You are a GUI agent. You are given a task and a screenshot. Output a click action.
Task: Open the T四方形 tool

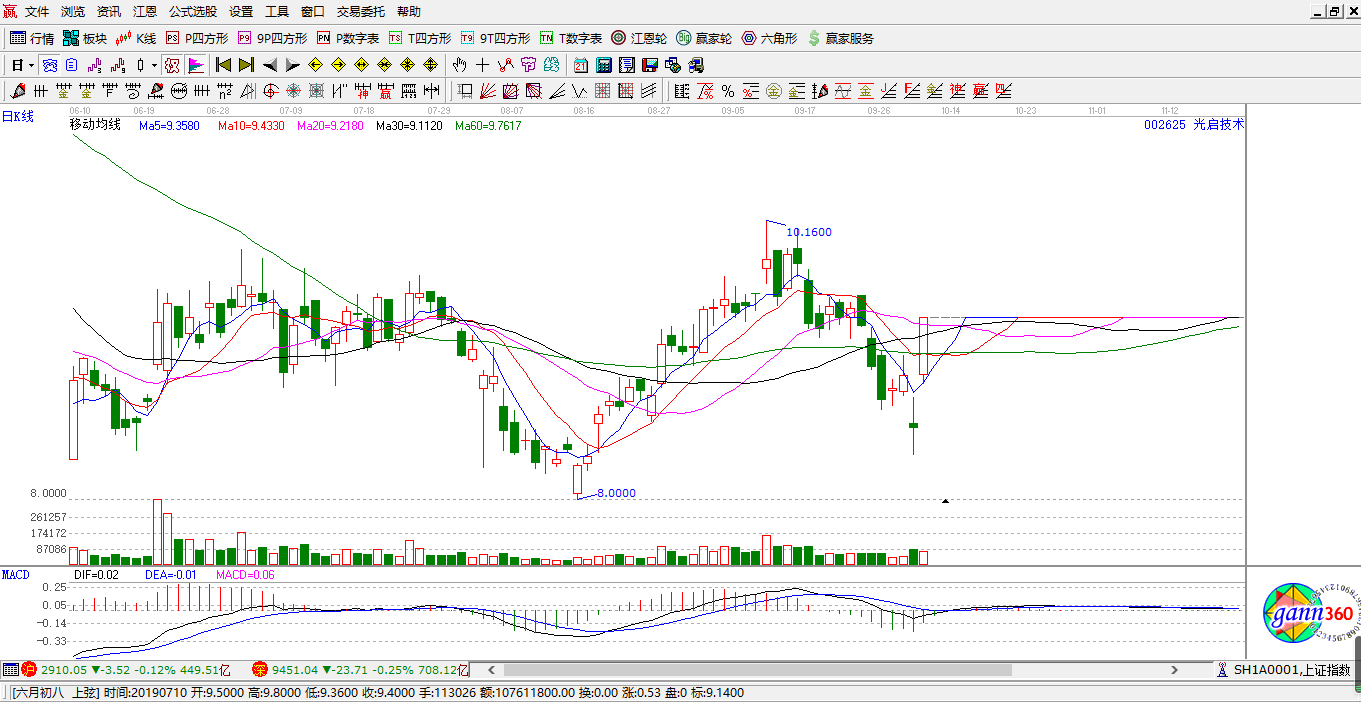pyautogui.click(x=420, y=38)
